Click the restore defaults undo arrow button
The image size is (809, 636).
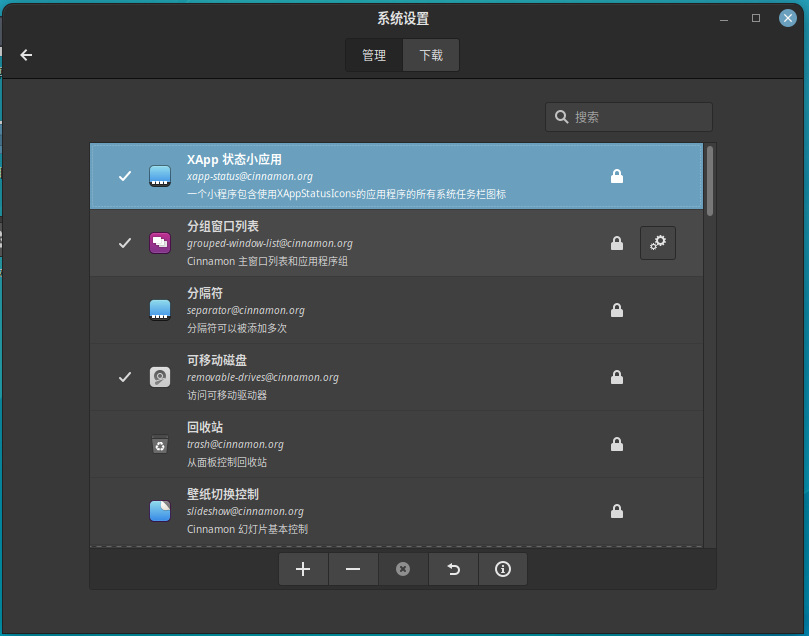click(453, 569)
